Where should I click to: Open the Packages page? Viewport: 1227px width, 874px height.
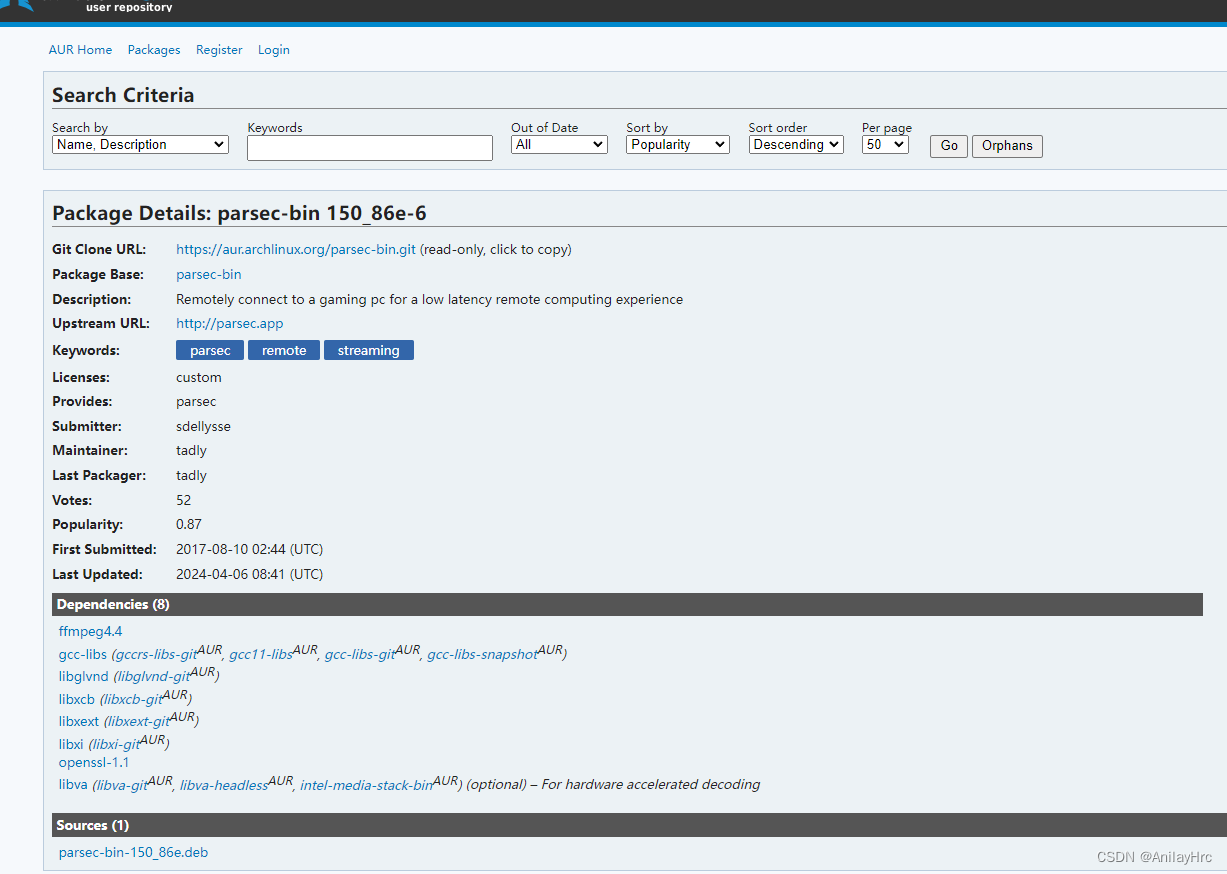pyautogui.click(x=153, y=49)
